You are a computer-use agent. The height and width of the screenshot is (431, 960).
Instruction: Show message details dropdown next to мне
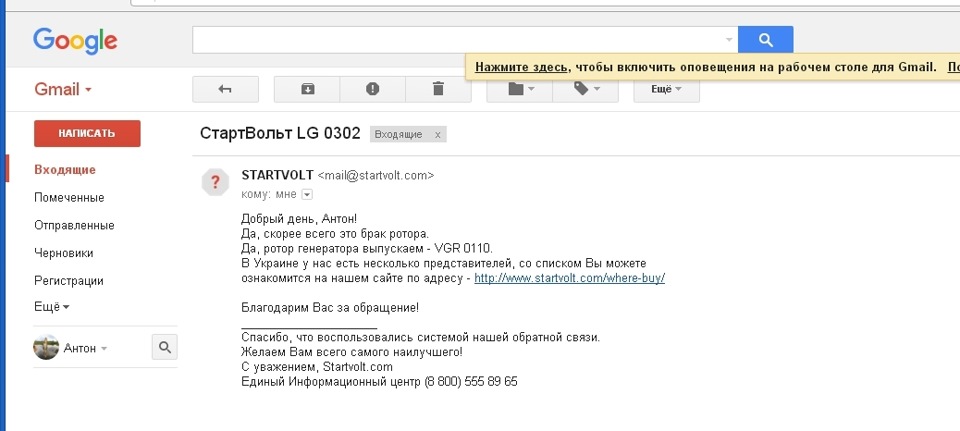(x=307, y=195)
